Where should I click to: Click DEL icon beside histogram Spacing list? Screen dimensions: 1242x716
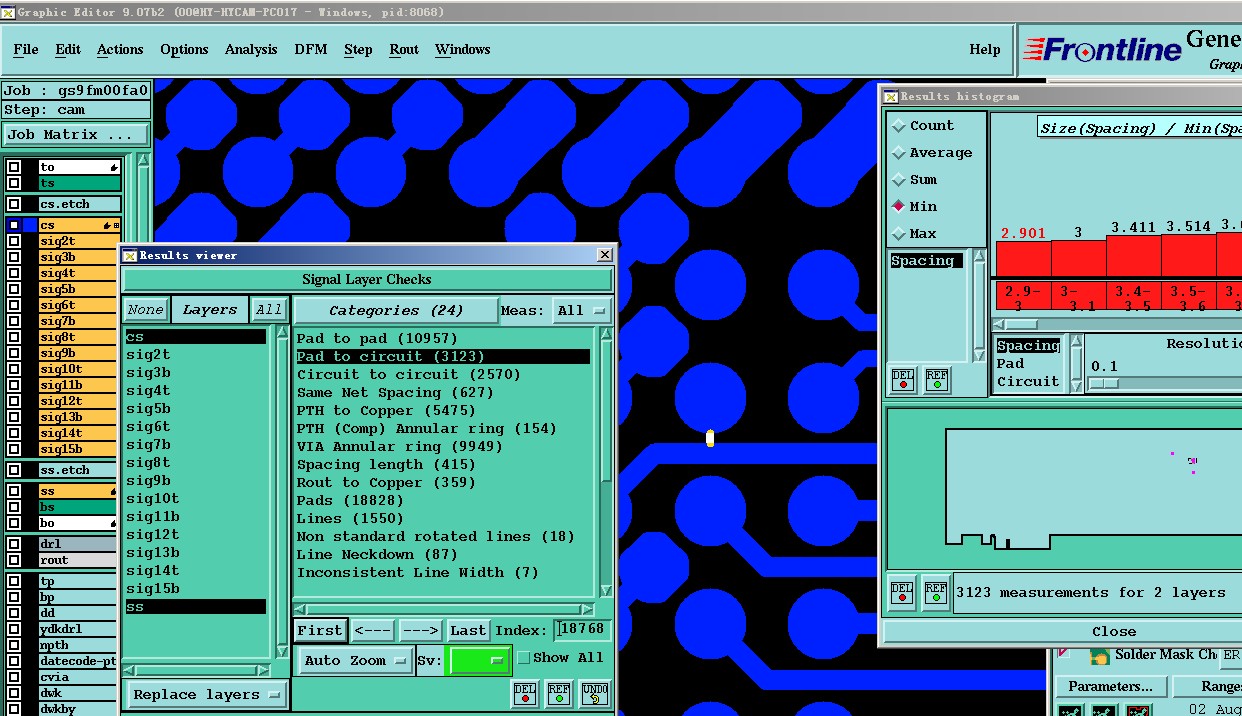pyautogui.click(x=903, y=380)
